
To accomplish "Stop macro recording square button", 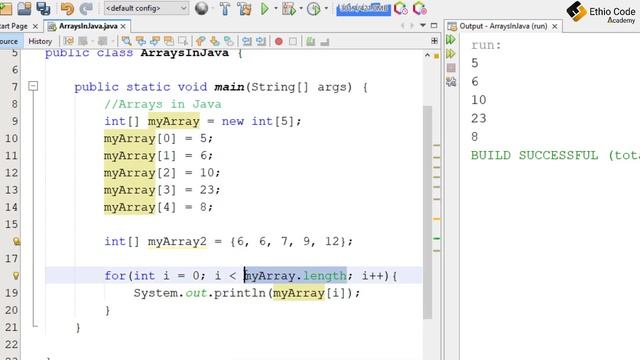I will pyautogui.click(x=293, y=41).
